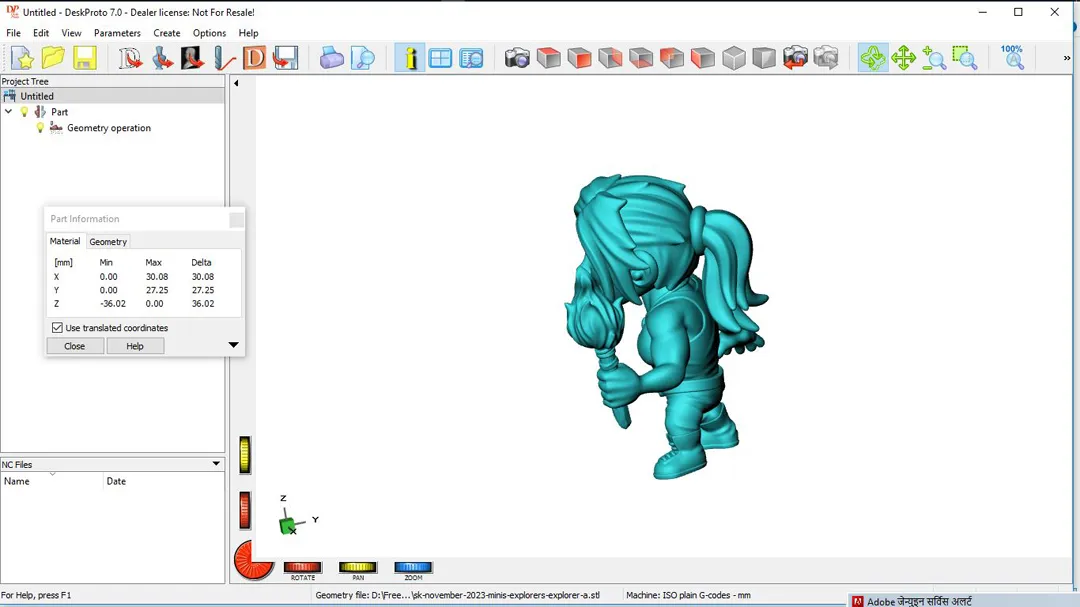Viewport: 1080px width, 607px height.
Task: Toggle the yellow Part Information 'i' toolbar button
Action: (x=410, y=58)
